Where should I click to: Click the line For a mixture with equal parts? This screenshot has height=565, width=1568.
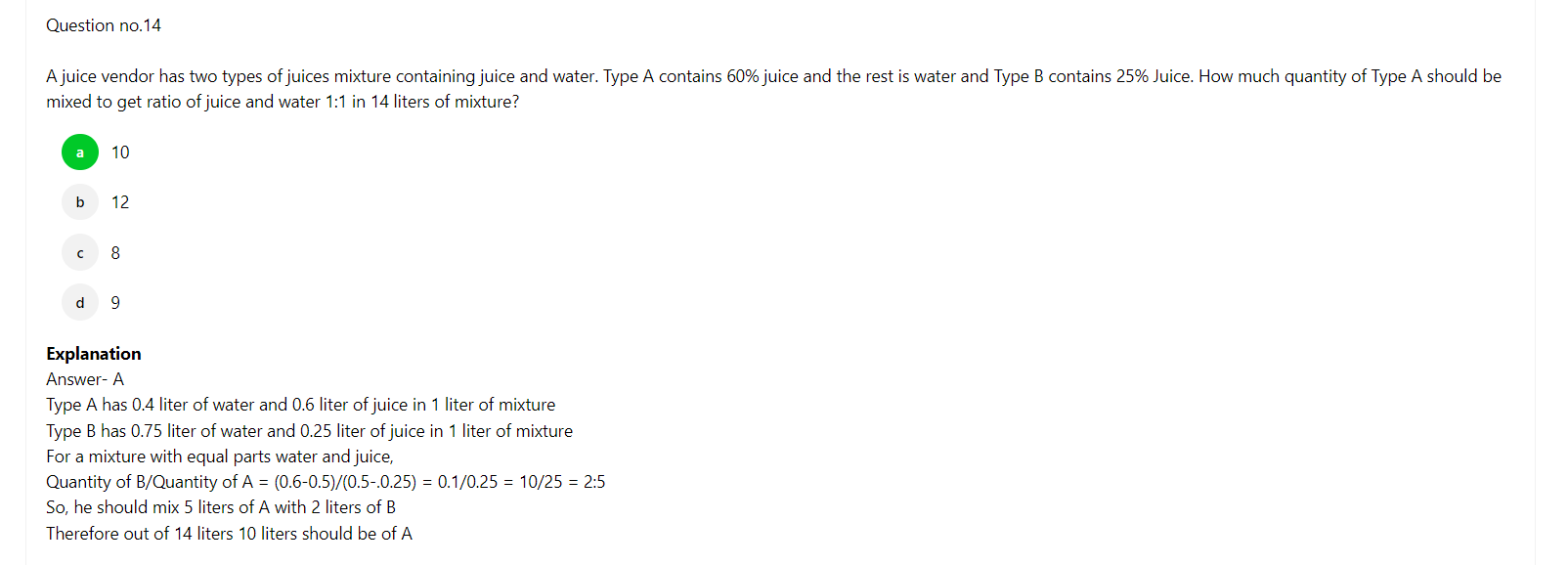point(220,456)
